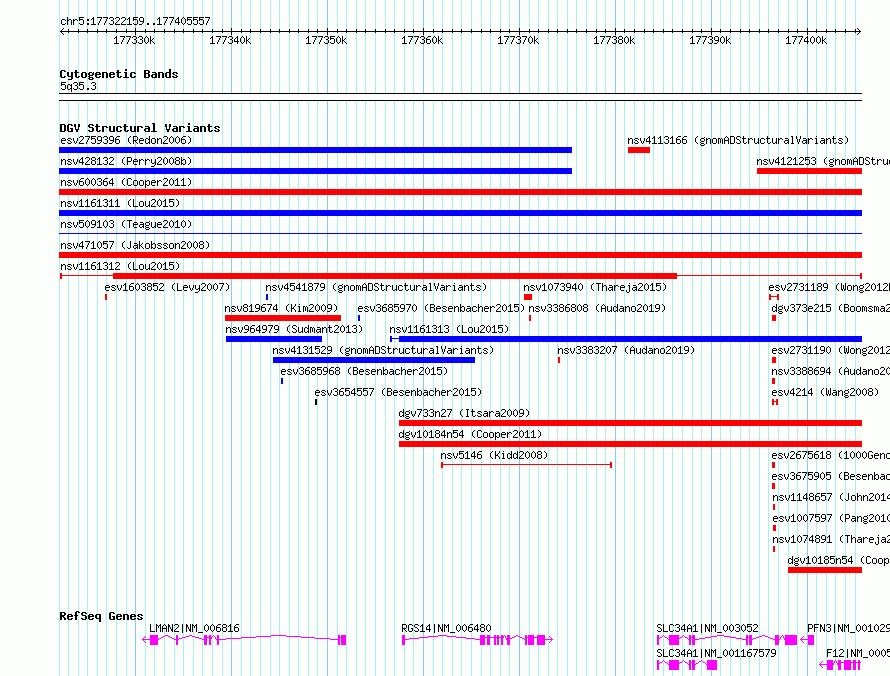
Task: Open esv4214 (Wang2008) label
Action: (825, 392)
